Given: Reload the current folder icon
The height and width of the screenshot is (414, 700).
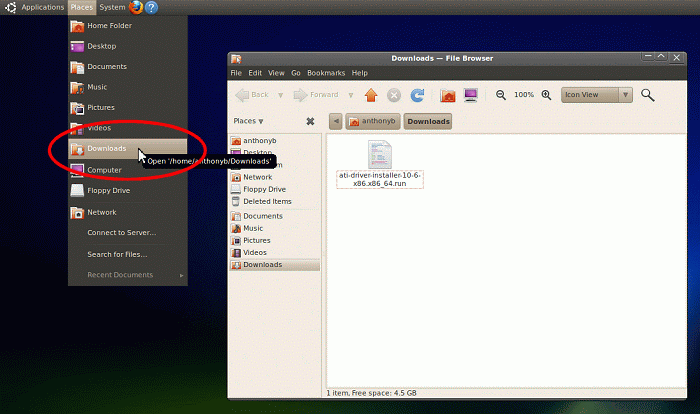Looking at the screenshot, I should click(x=417, y=95).
